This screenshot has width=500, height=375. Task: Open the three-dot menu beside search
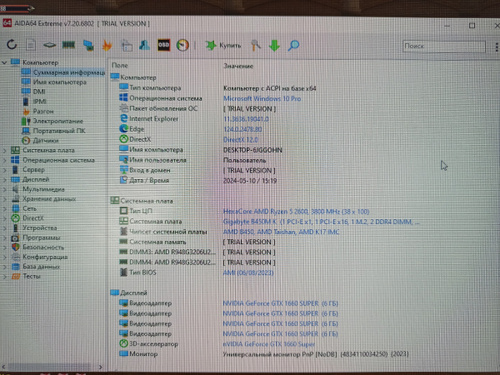coord(496,47)
